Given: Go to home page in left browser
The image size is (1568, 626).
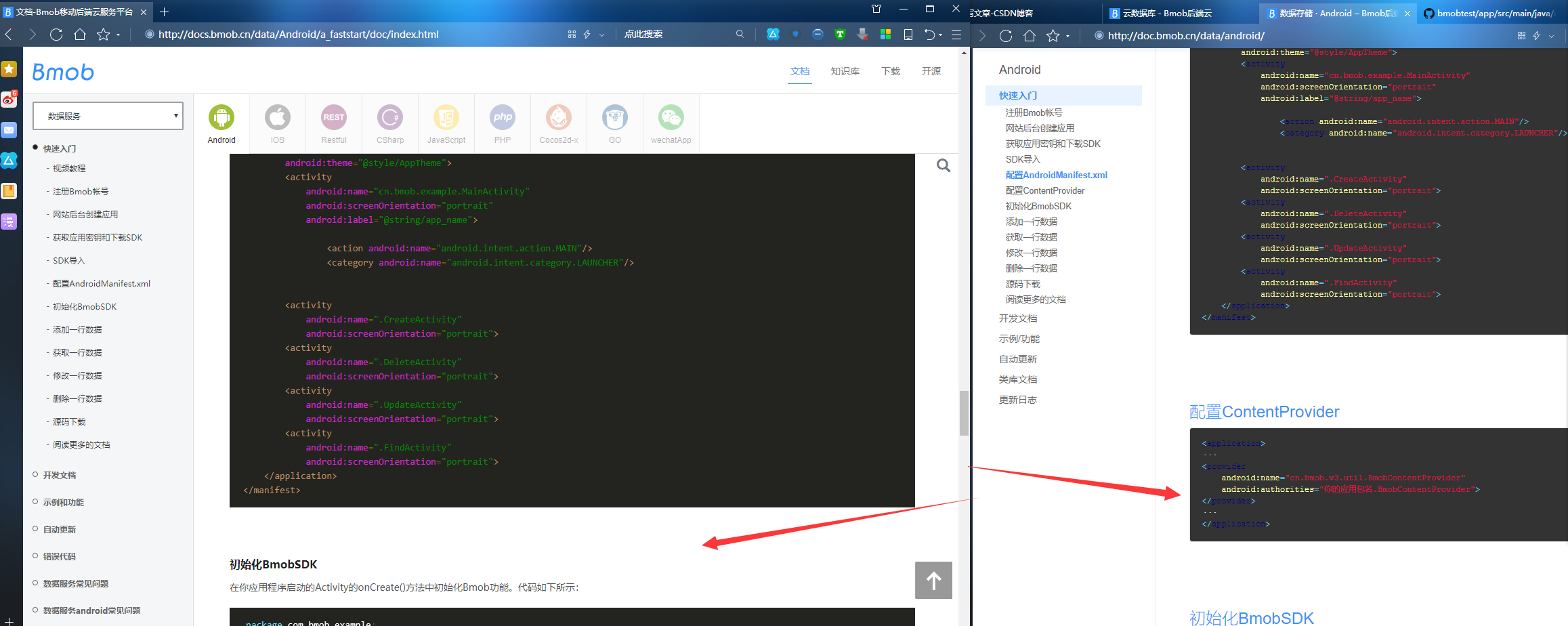Looking at the screenshot, I should (x=80, y=35).
